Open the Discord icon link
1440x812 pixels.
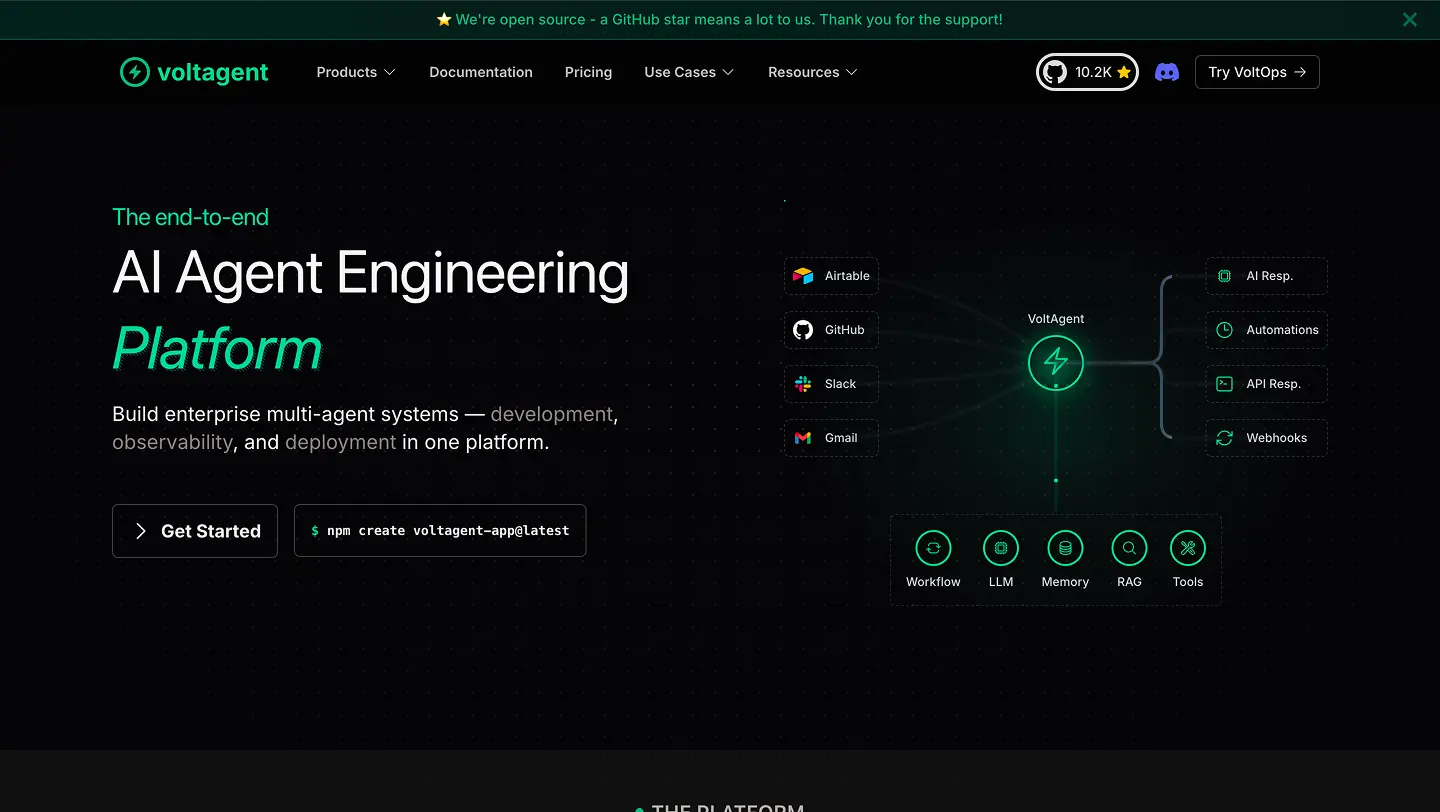(1167, 72)
